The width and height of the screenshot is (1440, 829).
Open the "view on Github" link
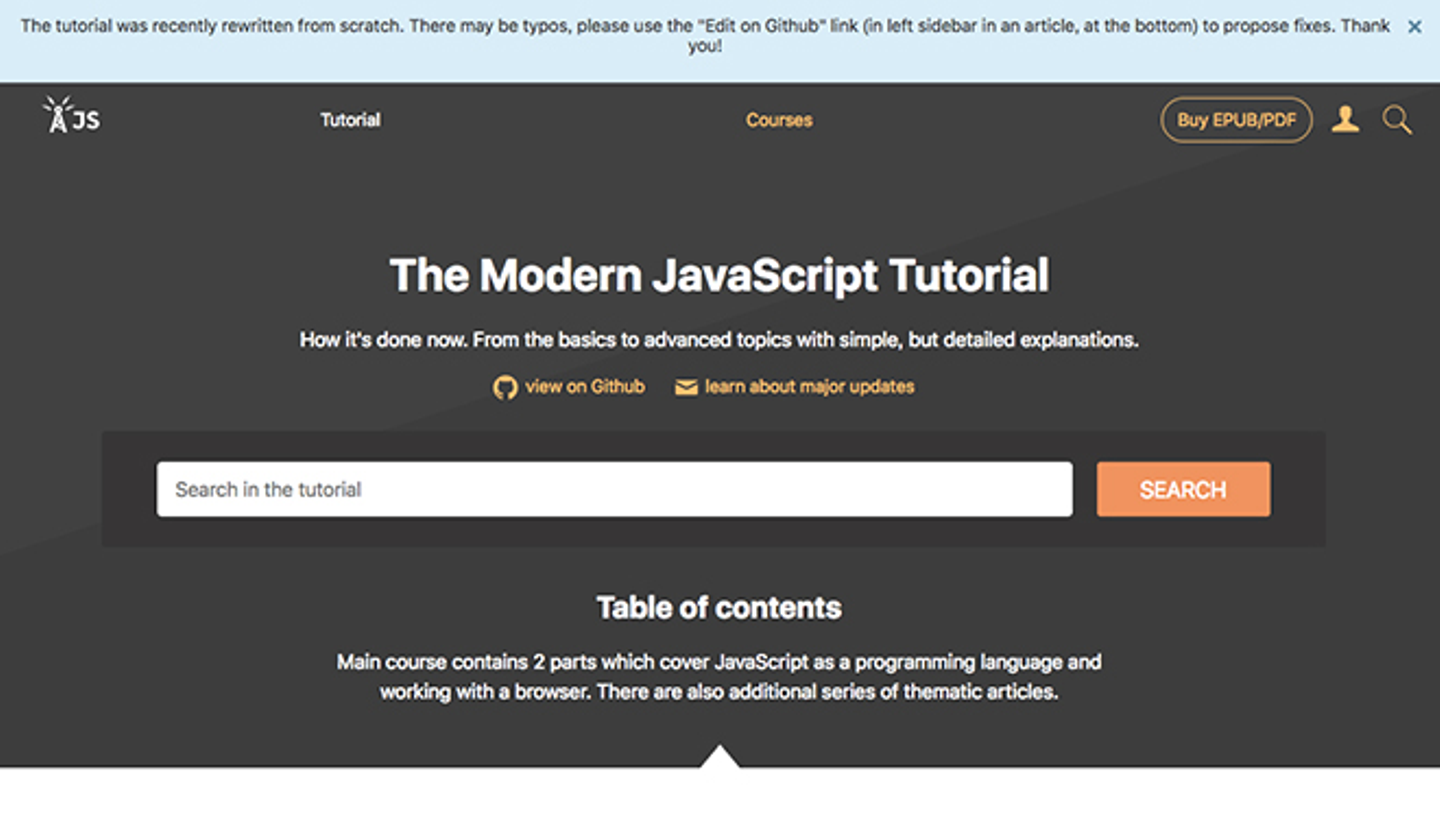585,387
